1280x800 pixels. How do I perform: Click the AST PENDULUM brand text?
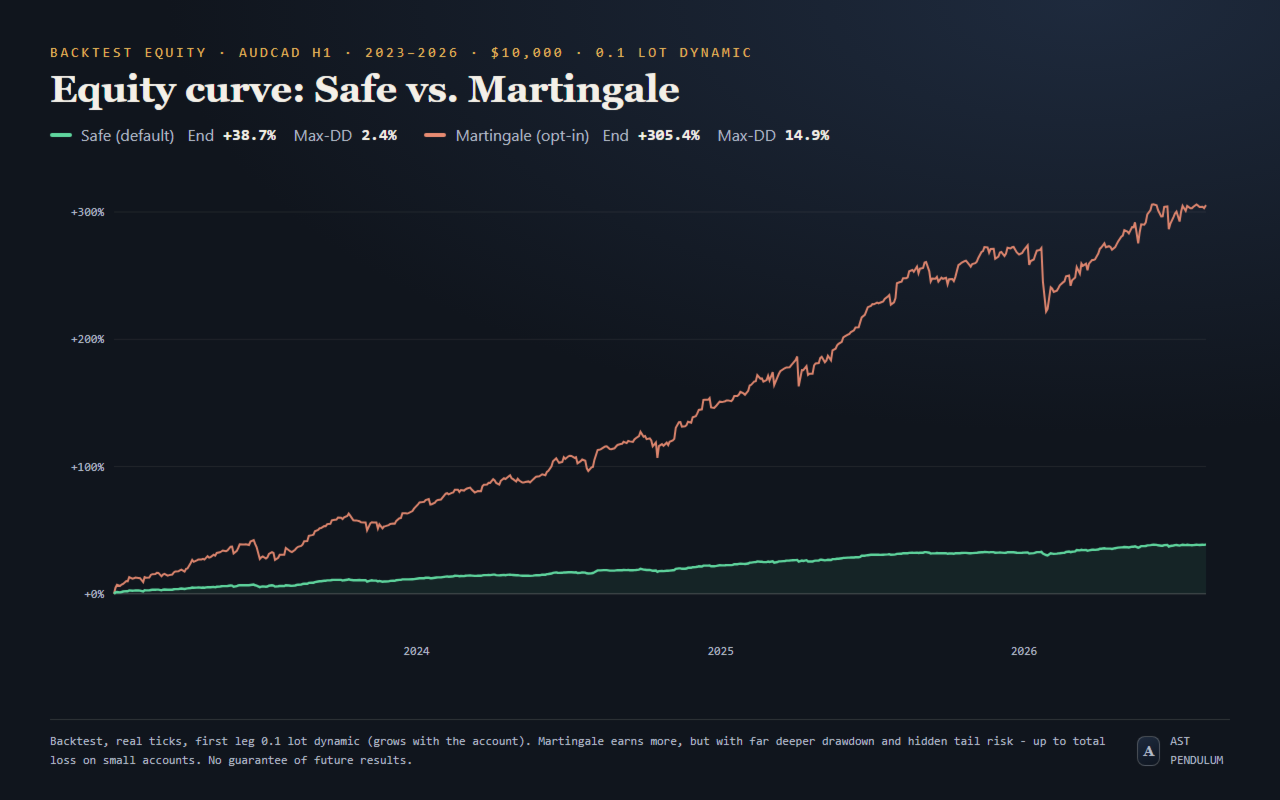(x=1197, y=751)
